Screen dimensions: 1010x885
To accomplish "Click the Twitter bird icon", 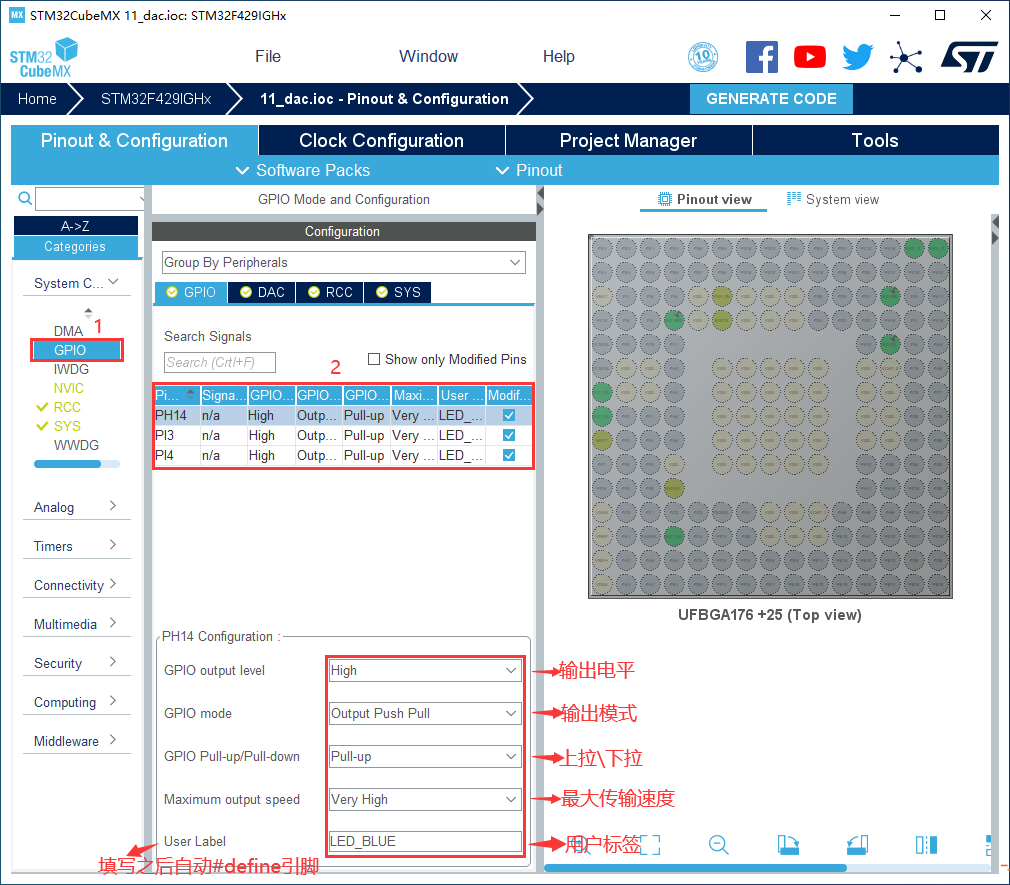I will tap(857, 57).
